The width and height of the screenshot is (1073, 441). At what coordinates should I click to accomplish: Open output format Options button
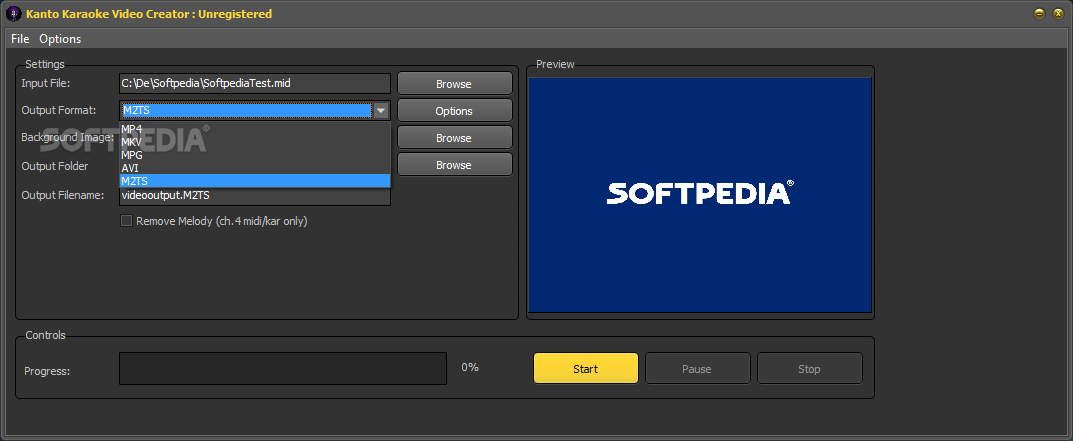tap(454, 110)
